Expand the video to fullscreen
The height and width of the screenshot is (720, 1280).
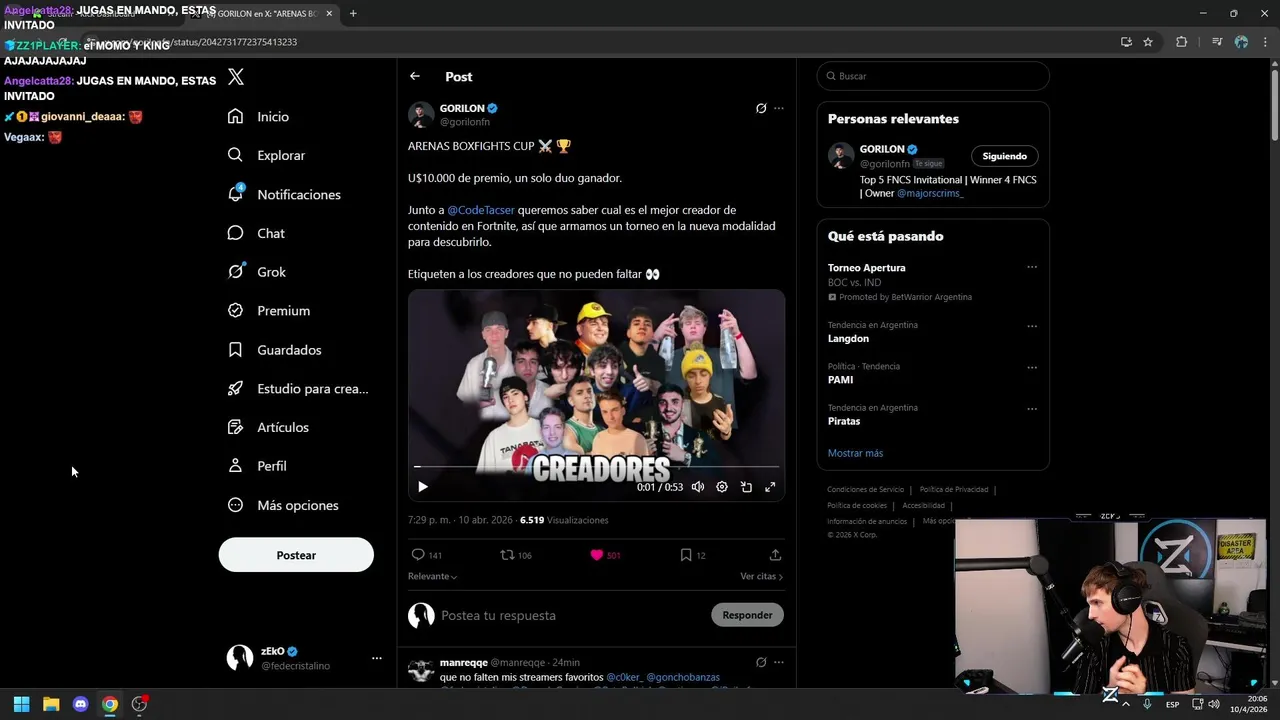pyautogui.click(x=770, y=487)
